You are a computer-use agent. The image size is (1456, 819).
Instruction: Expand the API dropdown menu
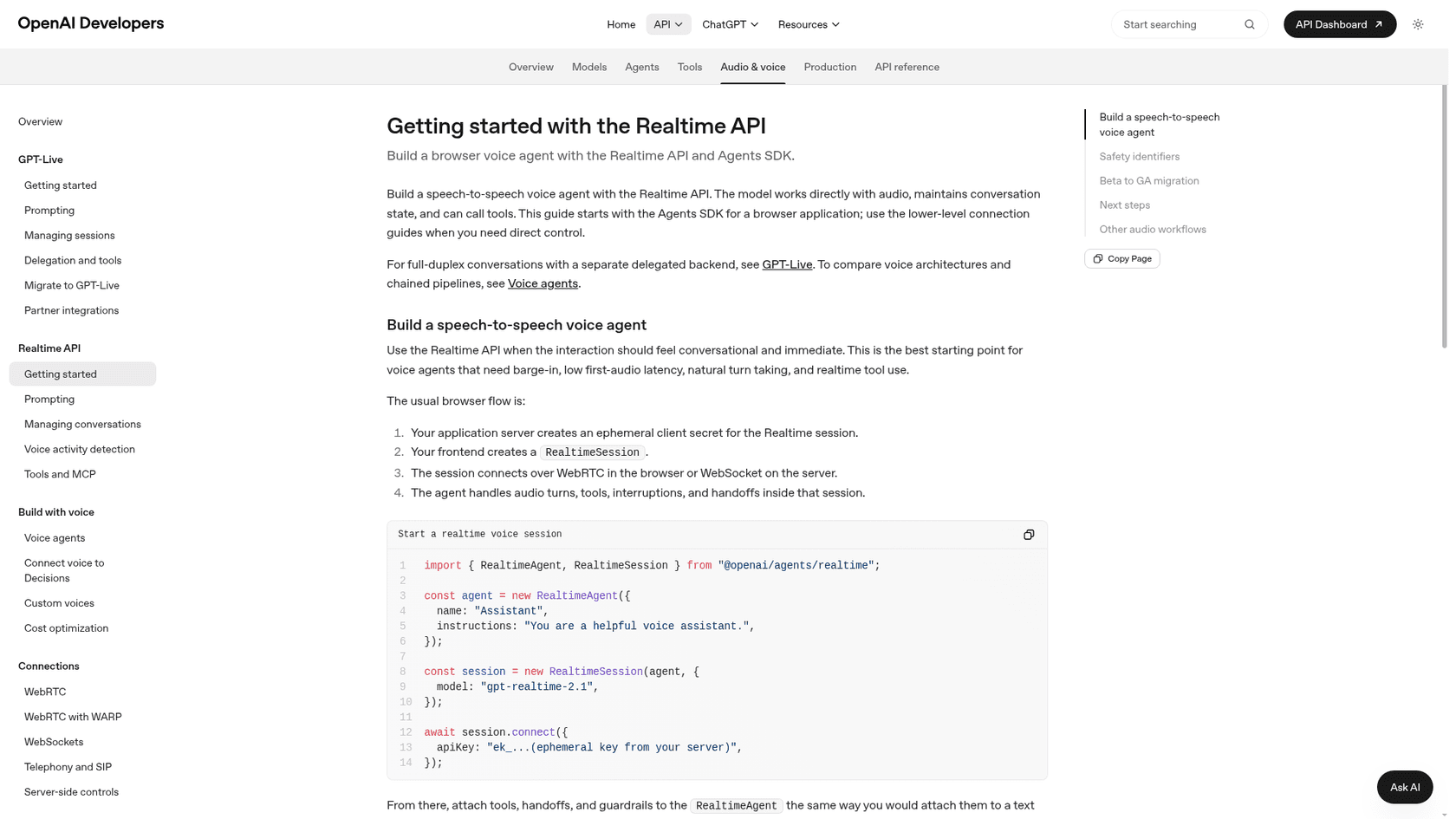668,24
